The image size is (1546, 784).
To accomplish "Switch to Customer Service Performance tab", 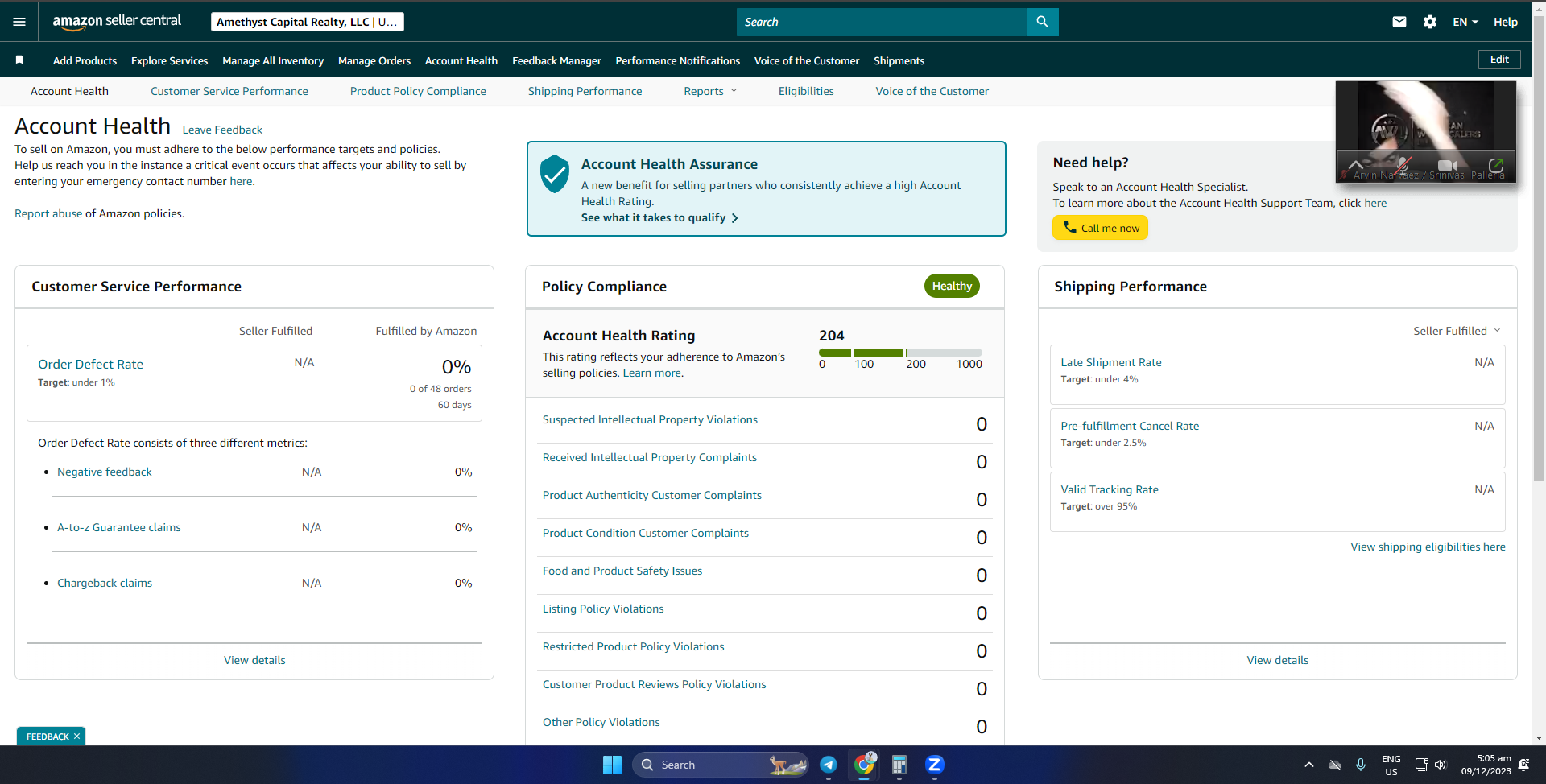I will click(x=229, y=91).
